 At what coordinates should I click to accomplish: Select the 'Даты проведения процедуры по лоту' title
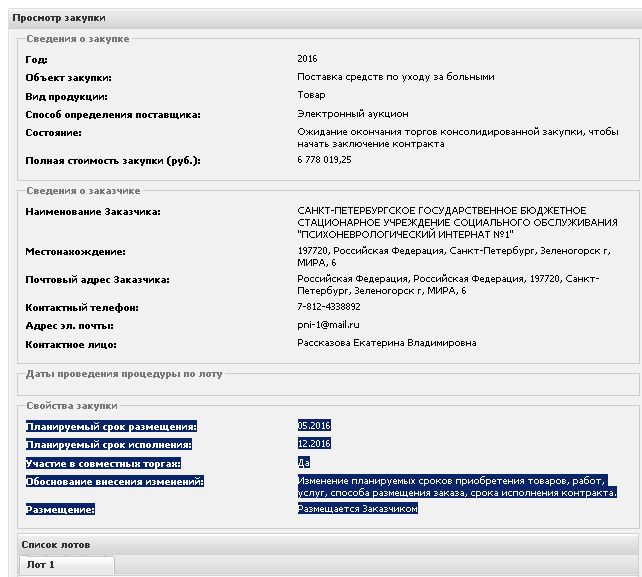[x=124, y=374]
